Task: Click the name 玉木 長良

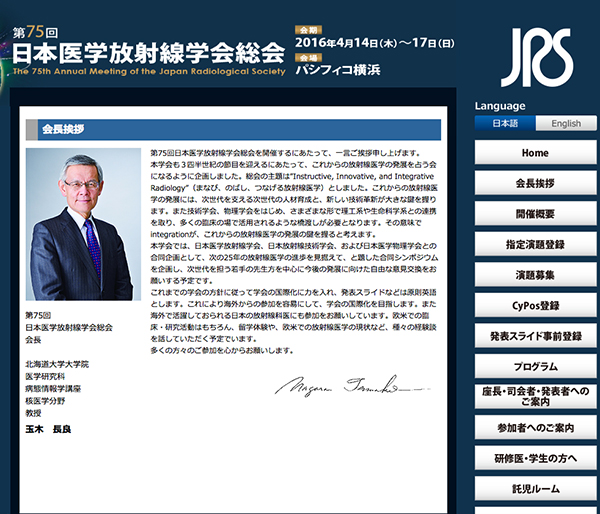Action: [48, 429]
